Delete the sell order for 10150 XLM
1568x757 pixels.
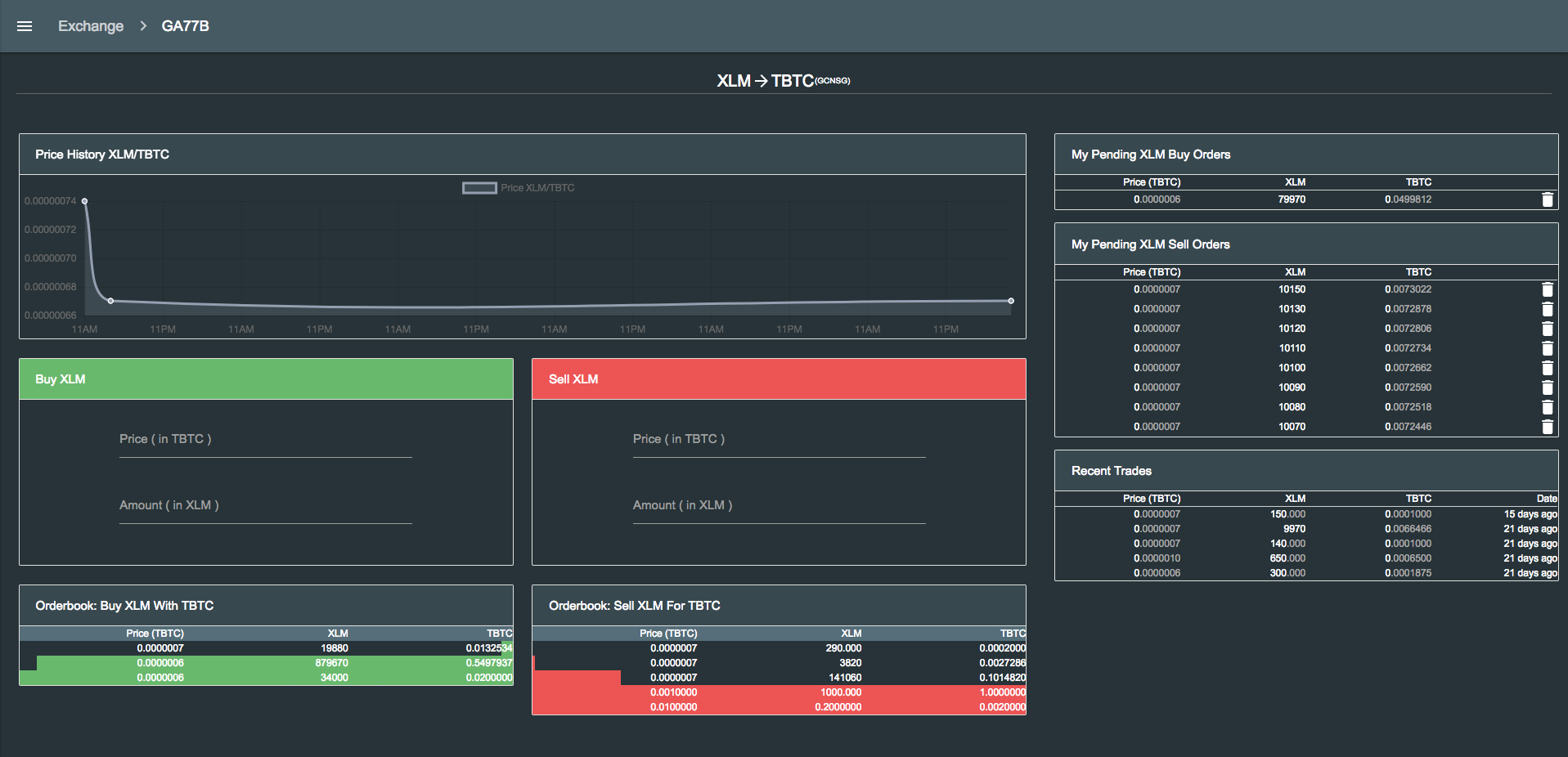pos(1548,289)
